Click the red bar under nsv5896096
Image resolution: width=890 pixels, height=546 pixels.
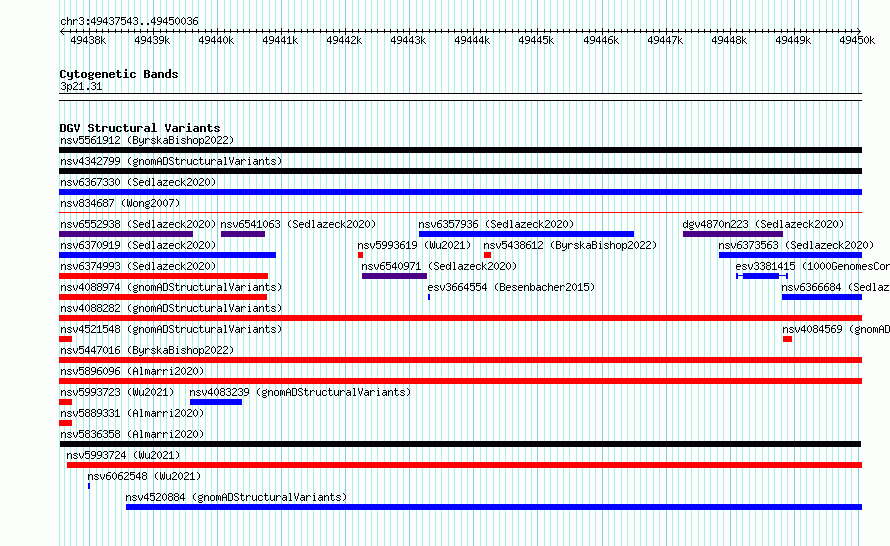pos(460,381)
